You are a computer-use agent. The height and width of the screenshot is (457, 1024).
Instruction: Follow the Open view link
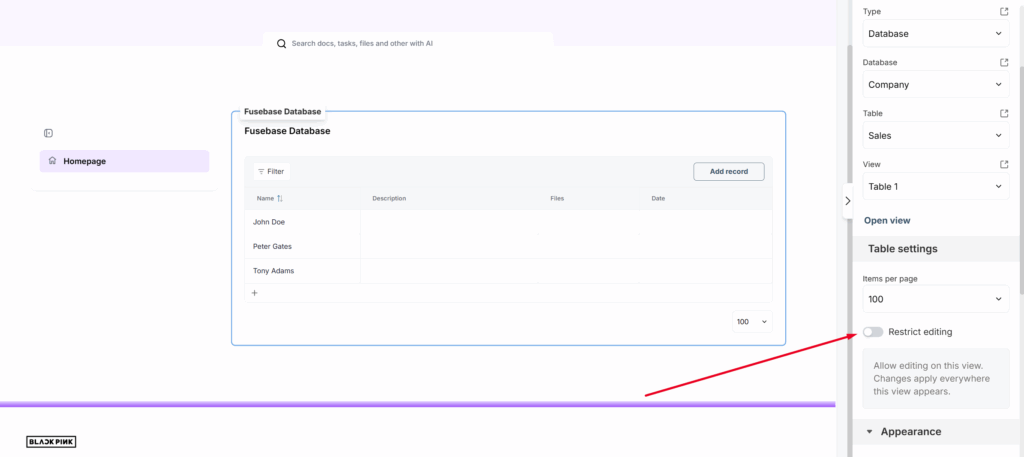coord(887,220)
